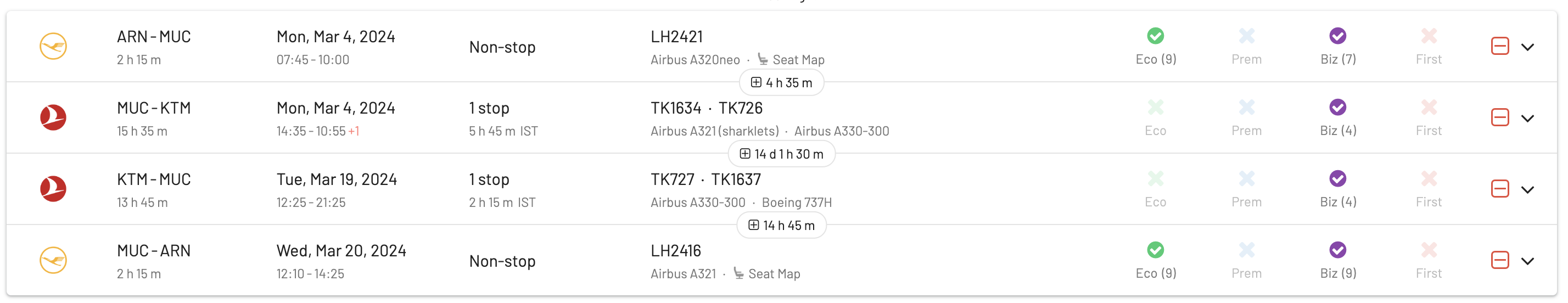Screen dimensions: 1568x303
Task: Expand details of the MUC-ARN flight row
Action: pyautogui.click(x=1527, y=261)
